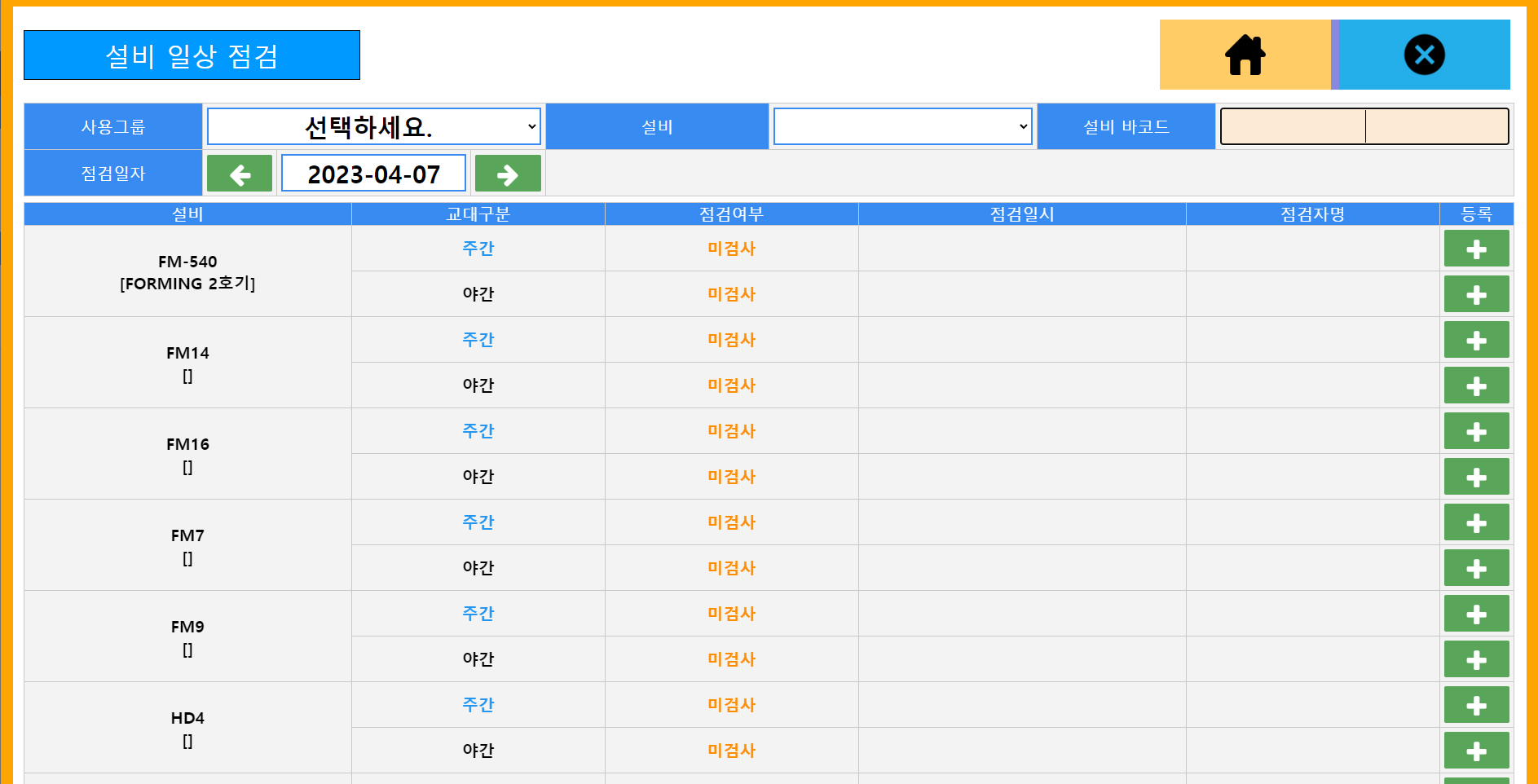This screenshot has width=1538, height=784.
Task: Click the 설비 바코드 input field
Action: point(1364,126)
